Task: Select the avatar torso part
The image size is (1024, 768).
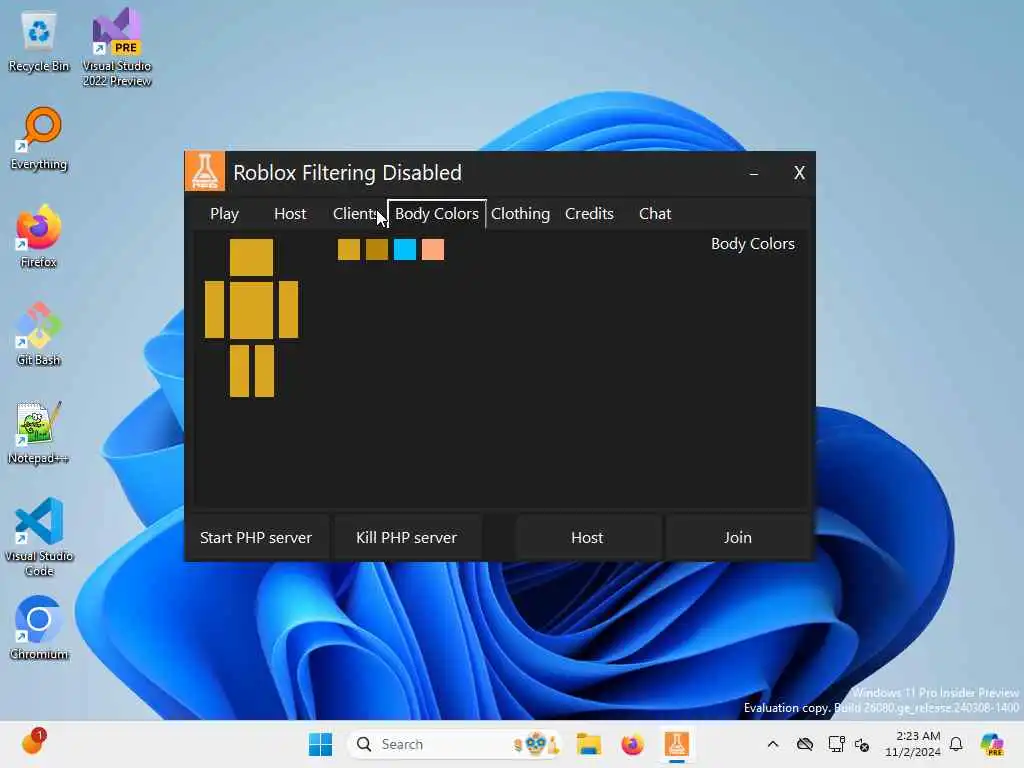Action: point(251,310)
